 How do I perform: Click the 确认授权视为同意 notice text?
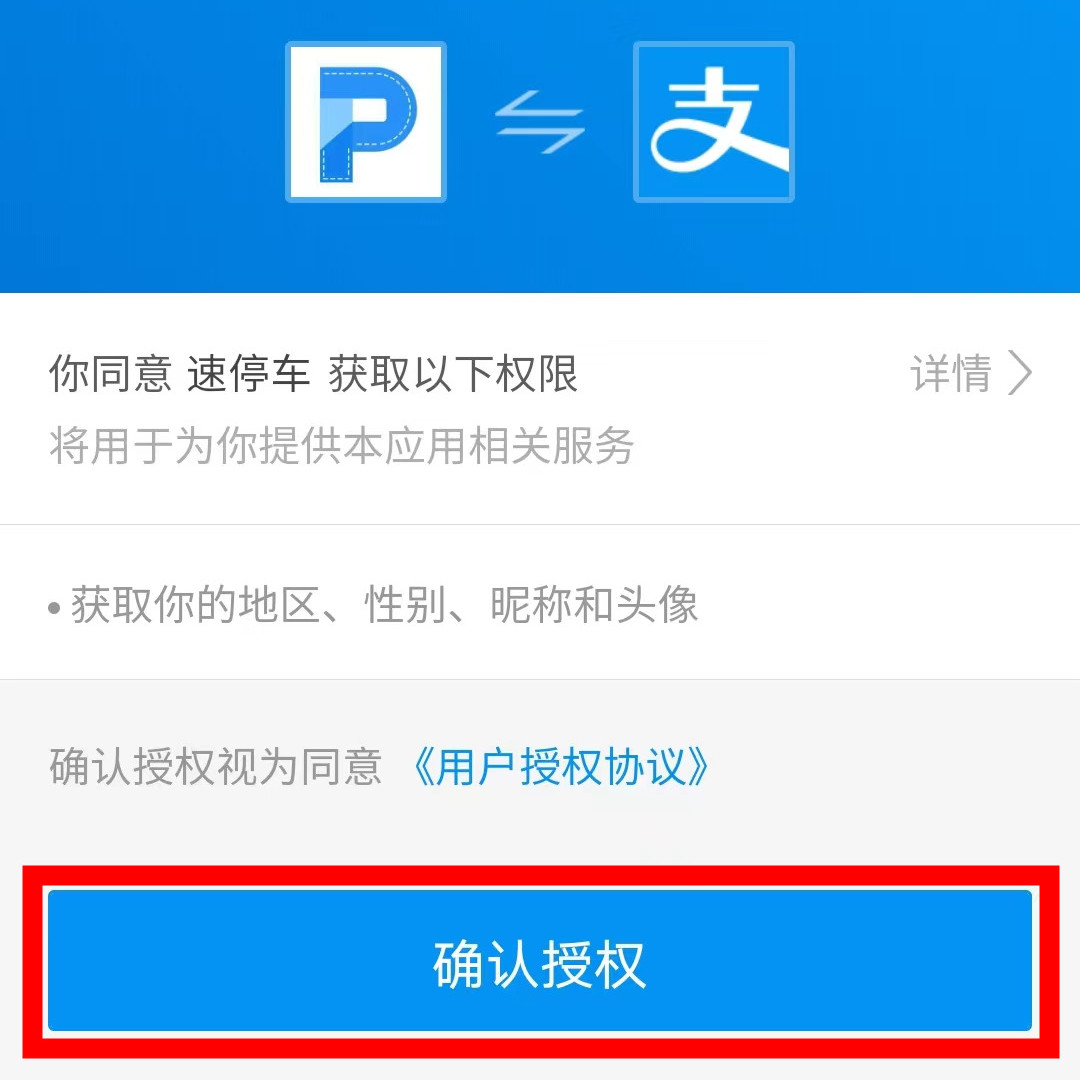(x=215, y=766)
